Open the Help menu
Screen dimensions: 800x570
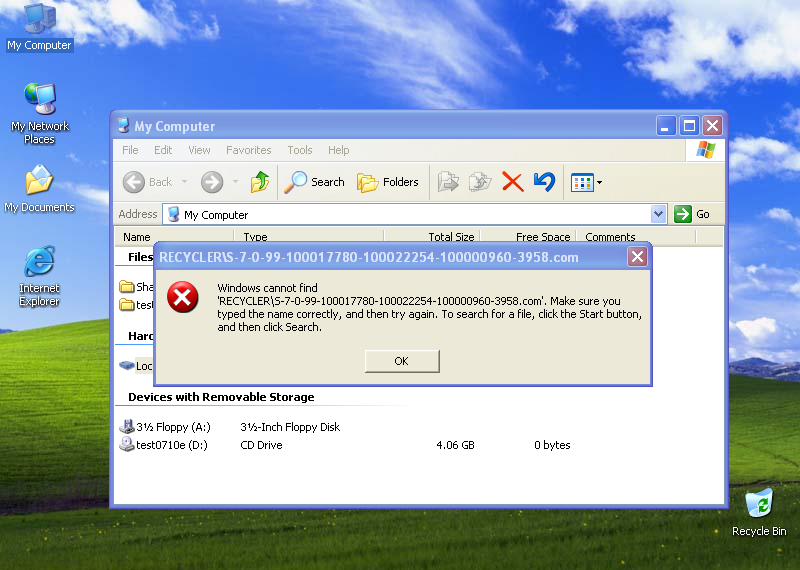click(338, 150)
